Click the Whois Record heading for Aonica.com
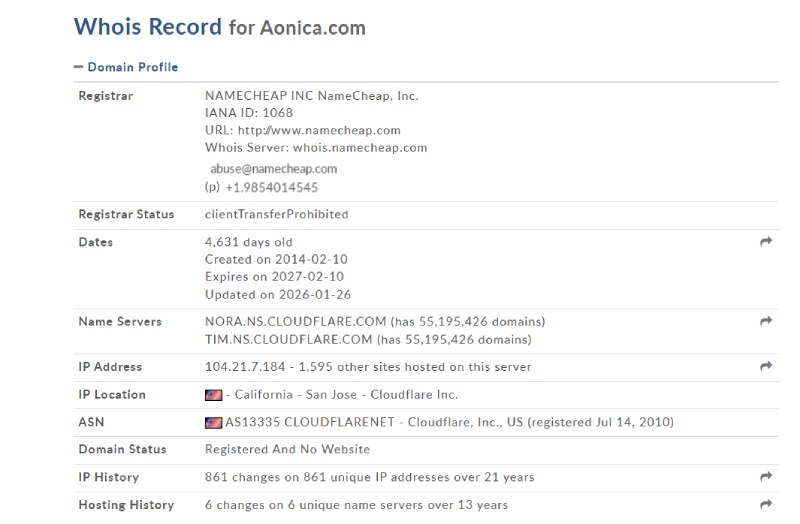Image resolution: width=800 pixels, height=524 pixels. pyautogui.click(x=219, y=27)
